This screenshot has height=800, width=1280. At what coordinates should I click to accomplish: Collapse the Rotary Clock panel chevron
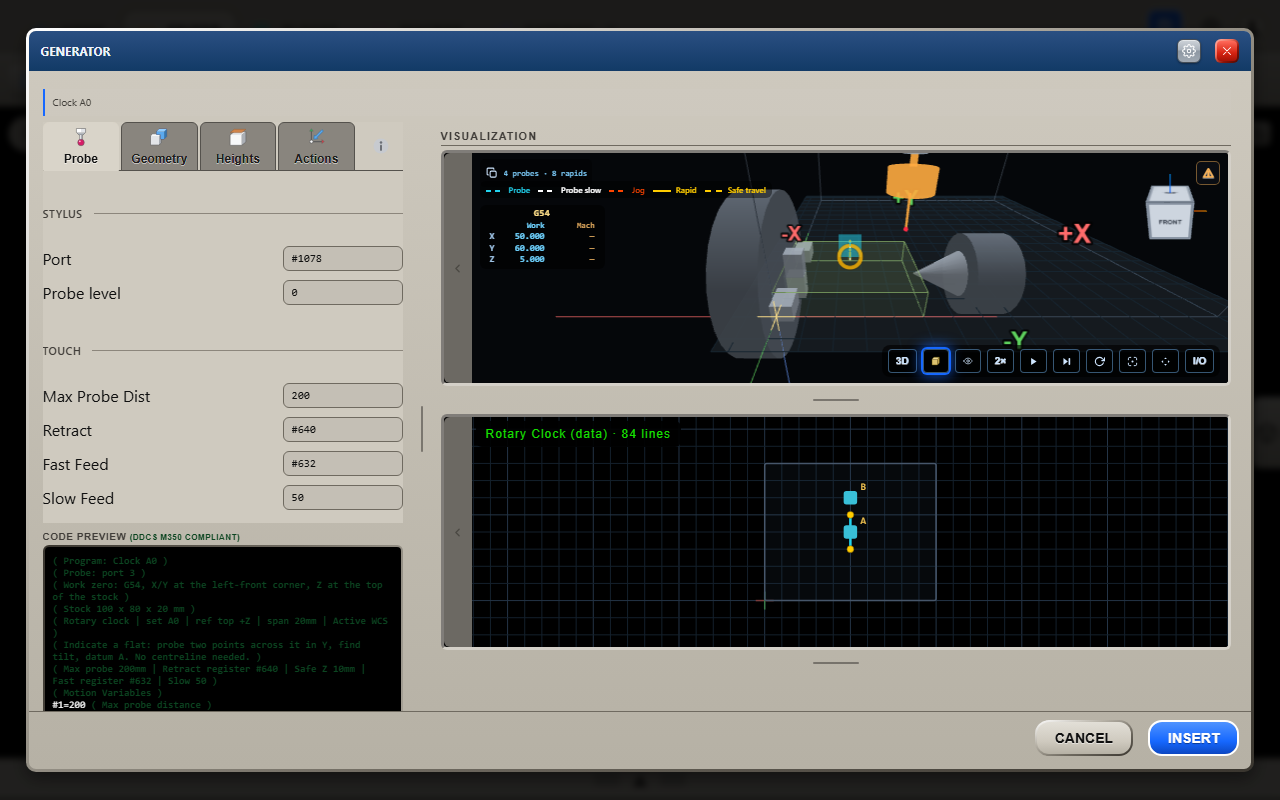(x=458, y=532)
